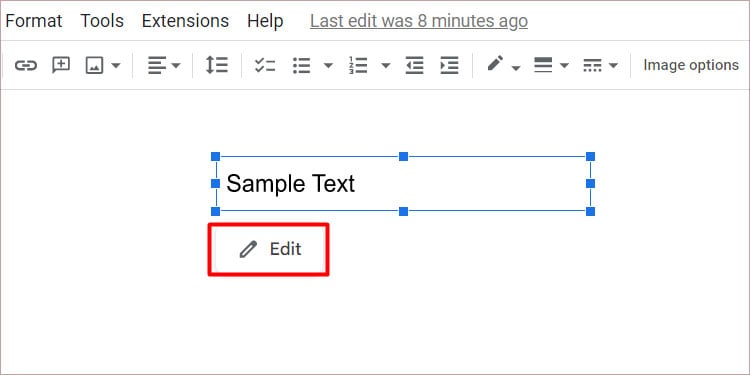
Task: Click the insert image icon
Action: coord(94,66)
